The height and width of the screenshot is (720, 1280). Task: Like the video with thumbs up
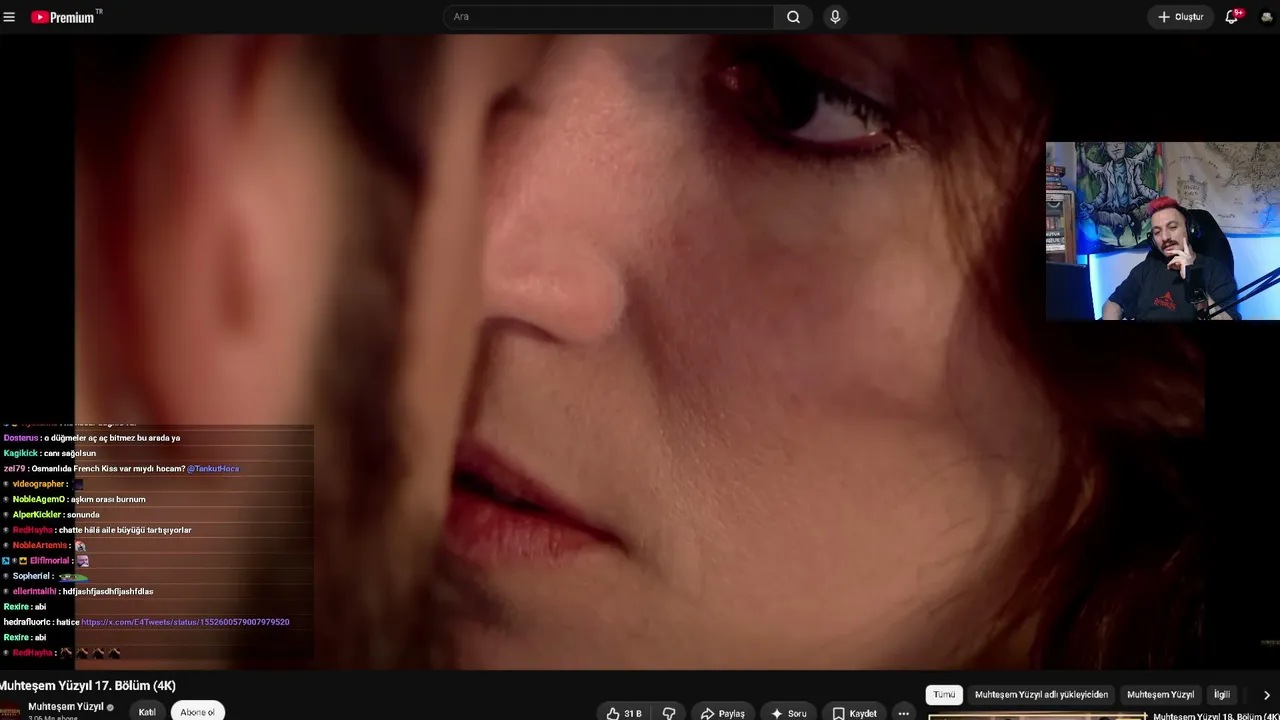[625, 713]
